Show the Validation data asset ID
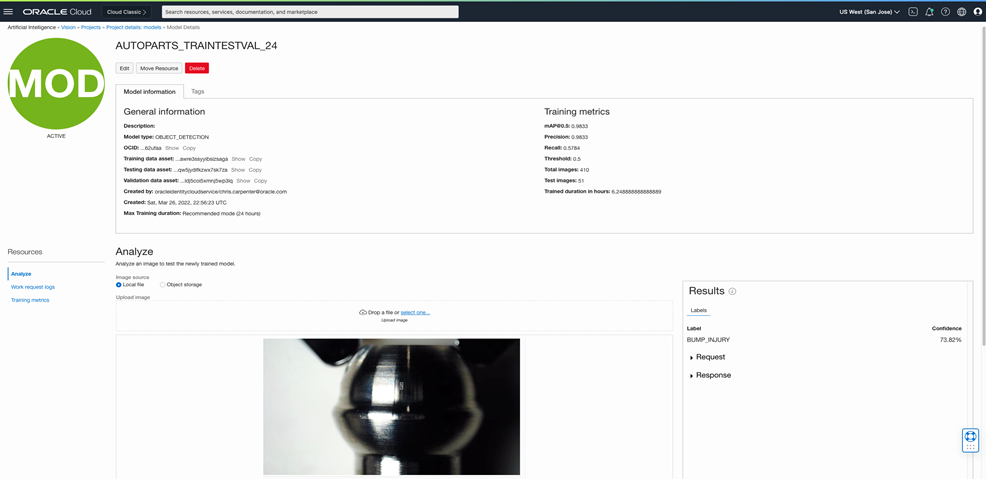986x479 pixels. [x=243, y=180]
